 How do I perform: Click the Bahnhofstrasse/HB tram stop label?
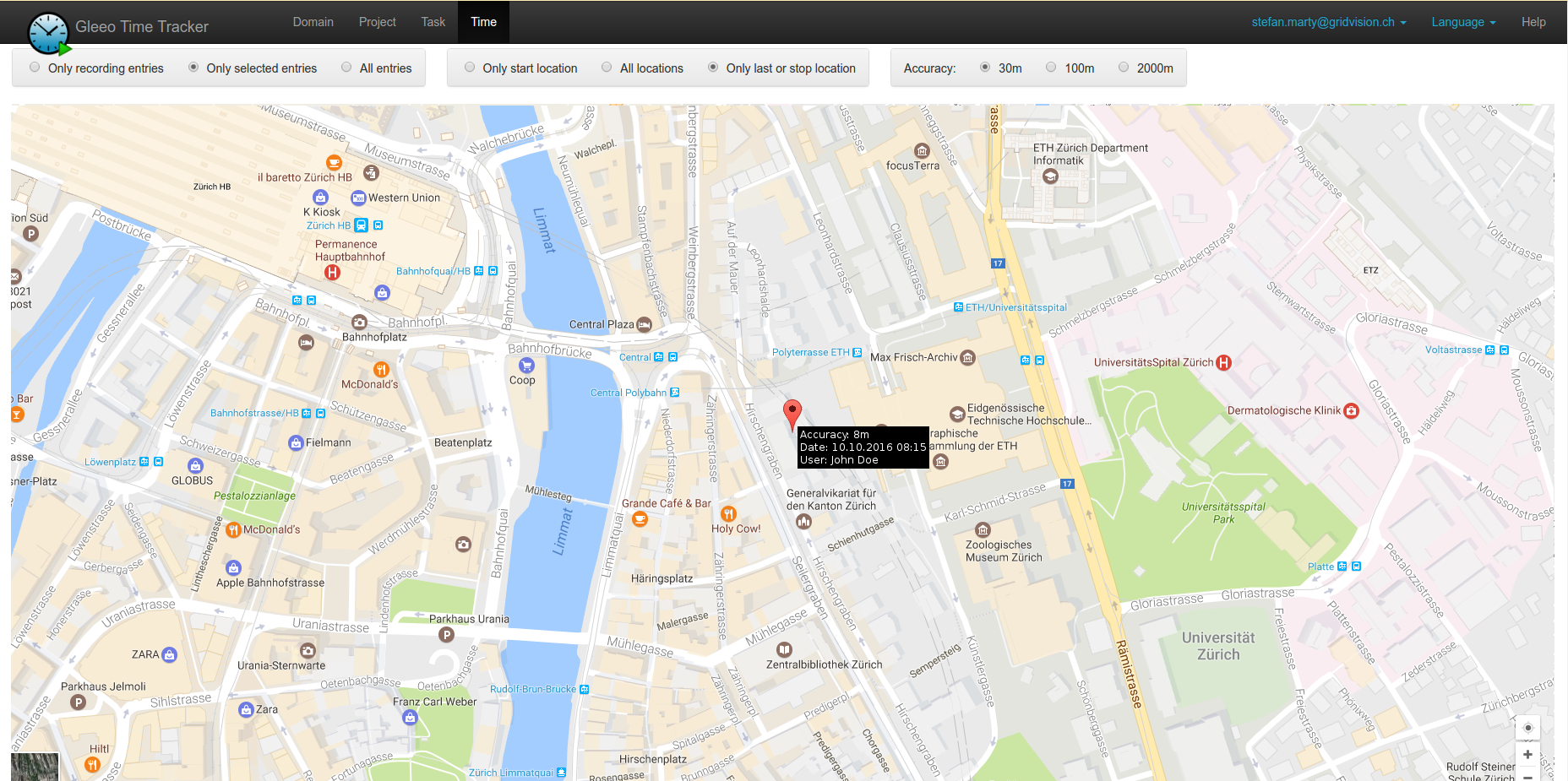click(x=254, y=413)
